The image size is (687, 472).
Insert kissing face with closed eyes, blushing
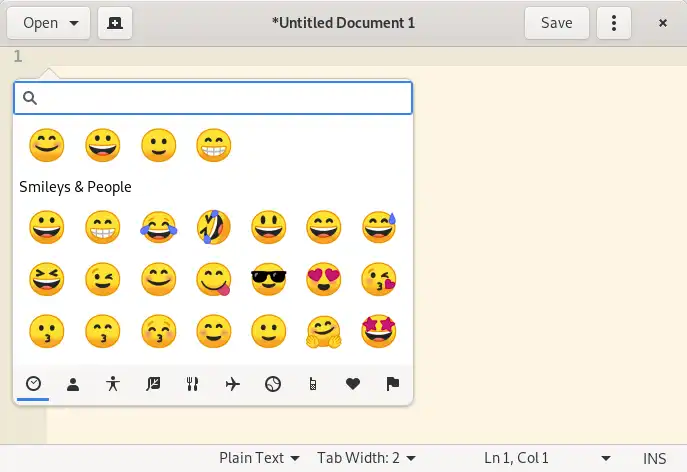pyautogui.click(x=159, y=331)
